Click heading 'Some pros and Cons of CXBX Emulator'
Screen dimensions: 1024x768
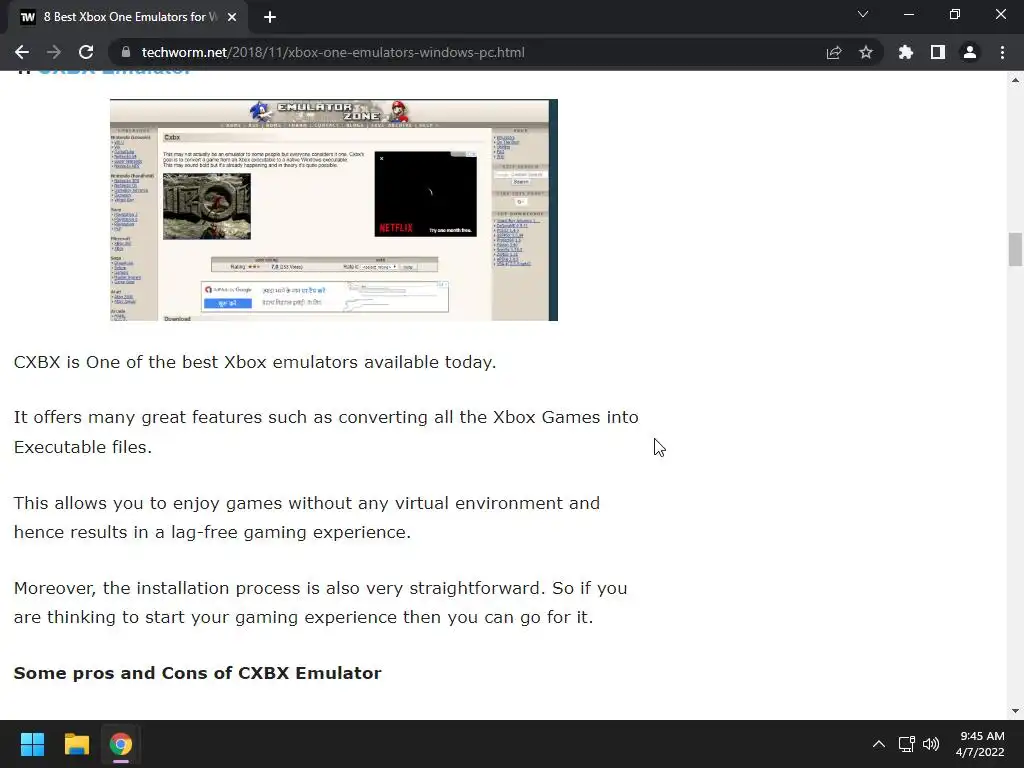coord(197,673)
